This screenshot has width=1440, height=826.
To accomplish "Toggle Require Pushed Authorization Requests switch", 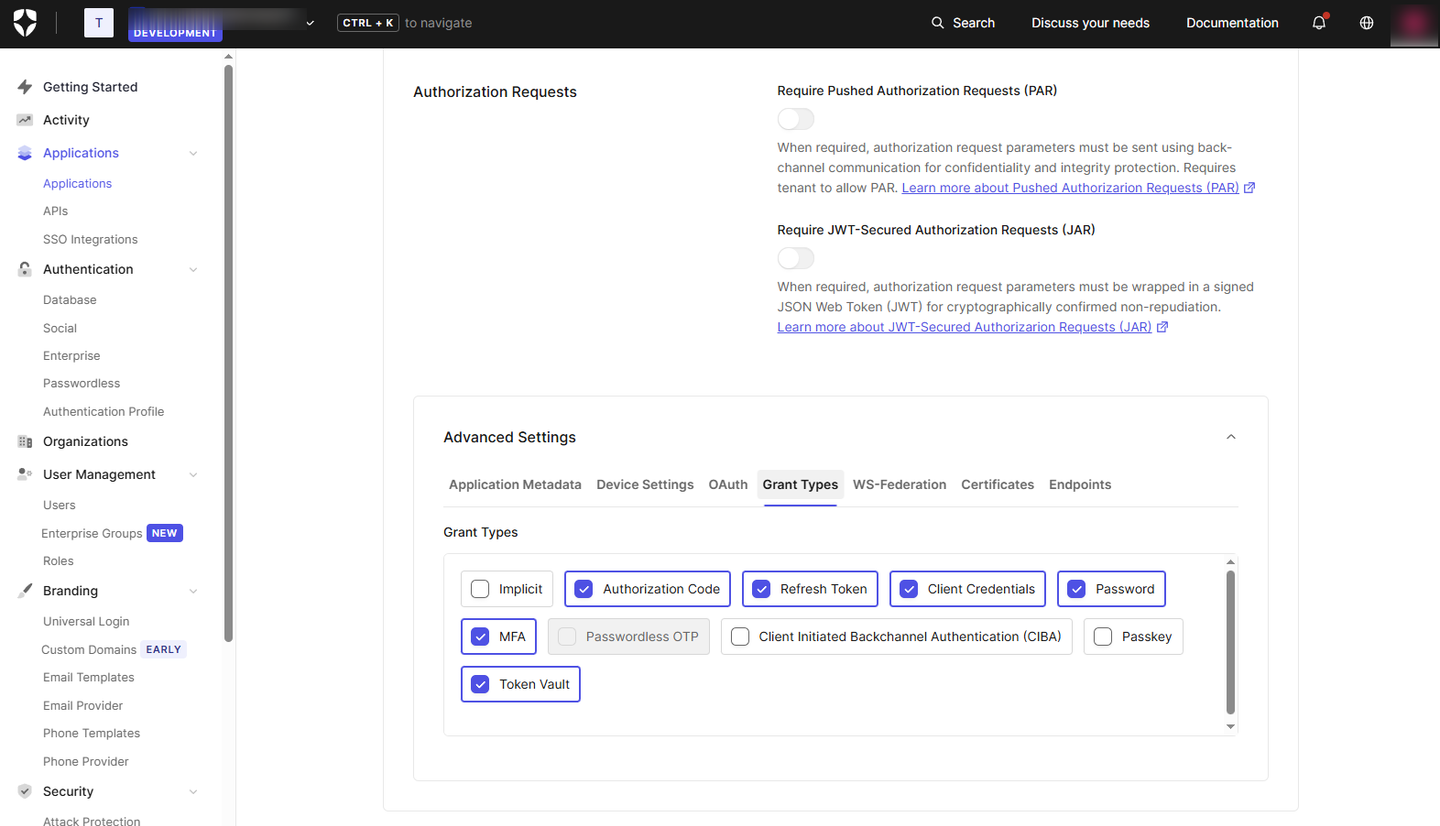I will point(796,119).
